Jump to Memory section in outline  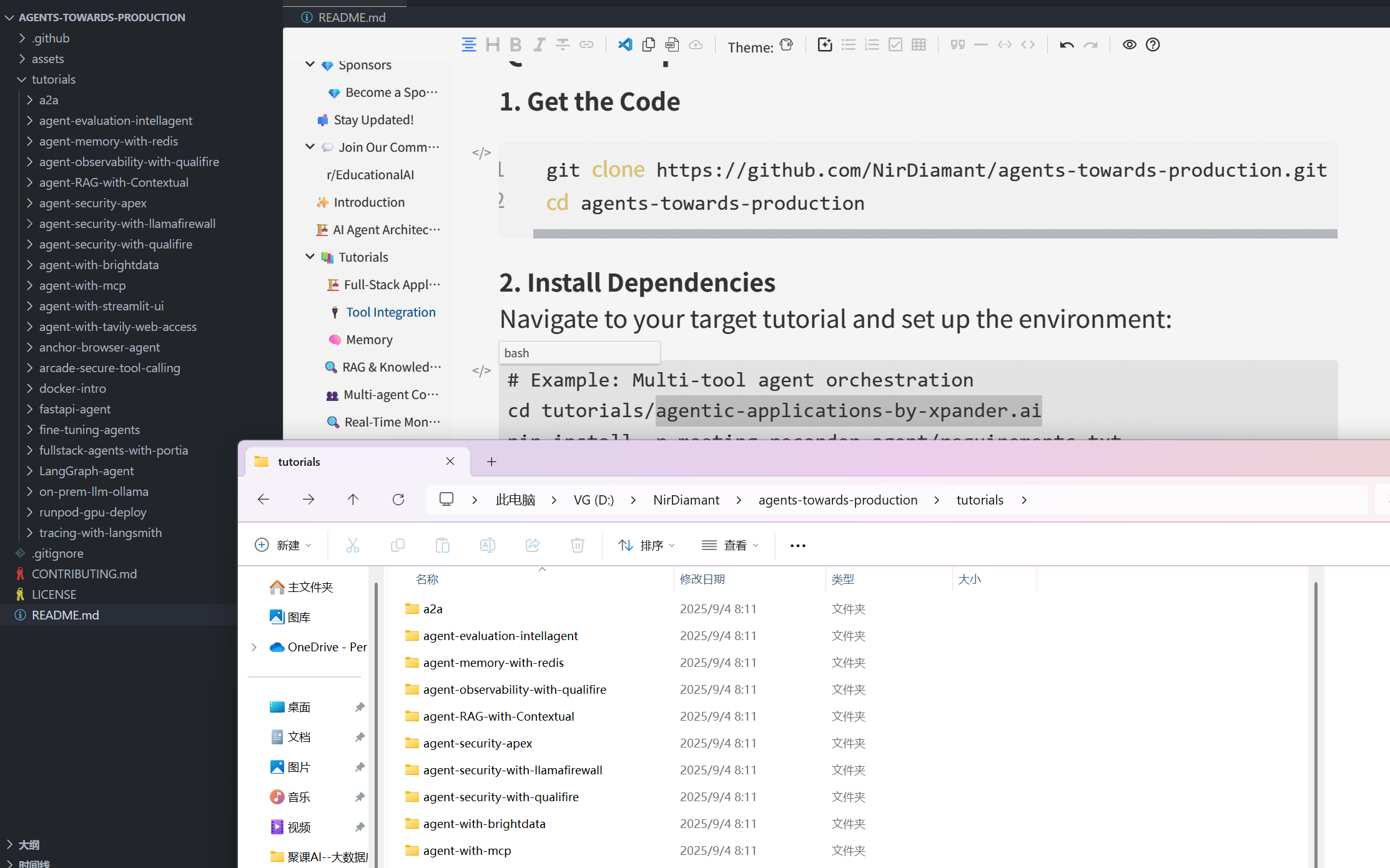[369, 340]
